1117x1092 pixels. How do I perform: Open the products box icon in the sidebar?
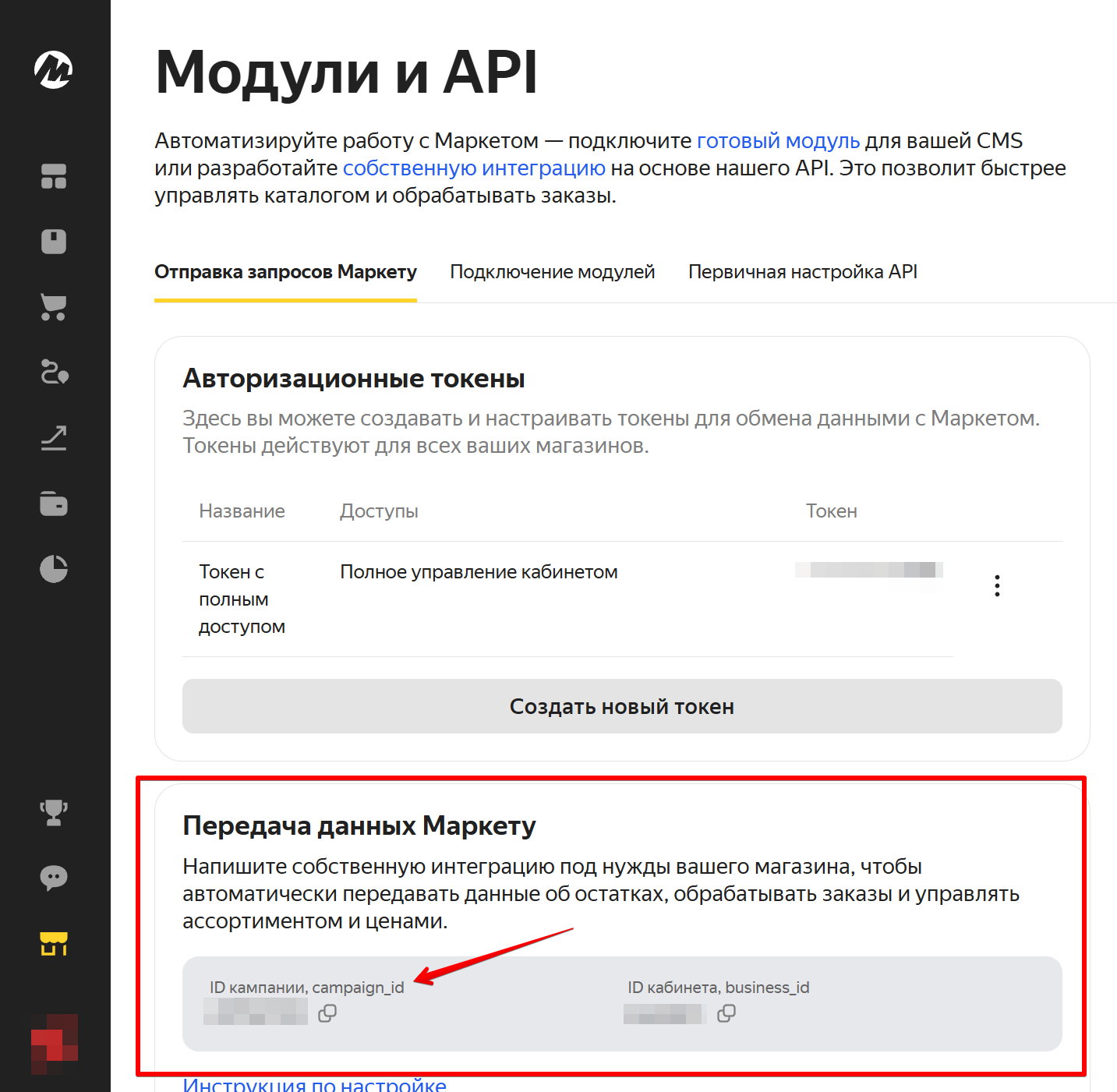coord(54,242)
